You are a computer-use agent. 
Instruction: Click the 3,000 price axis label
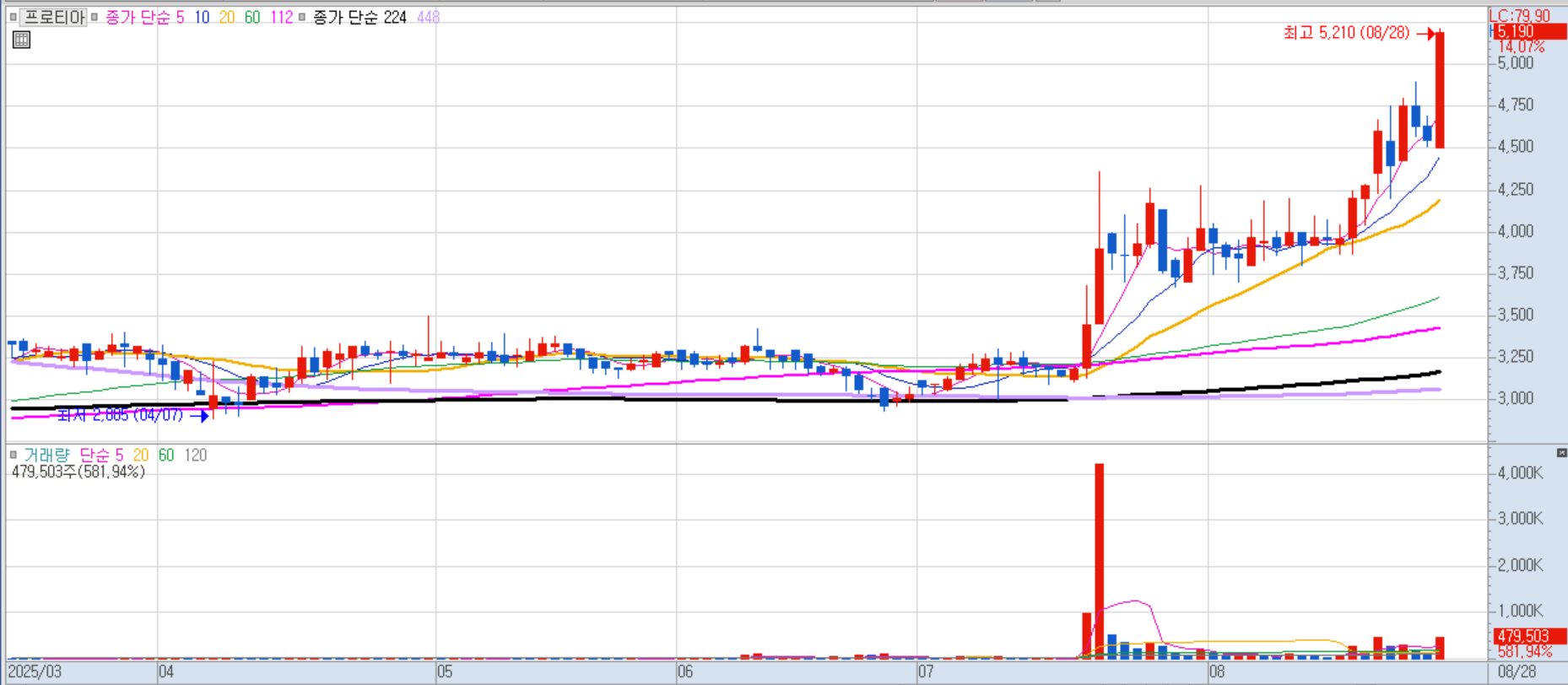(x=1516, y=397)
